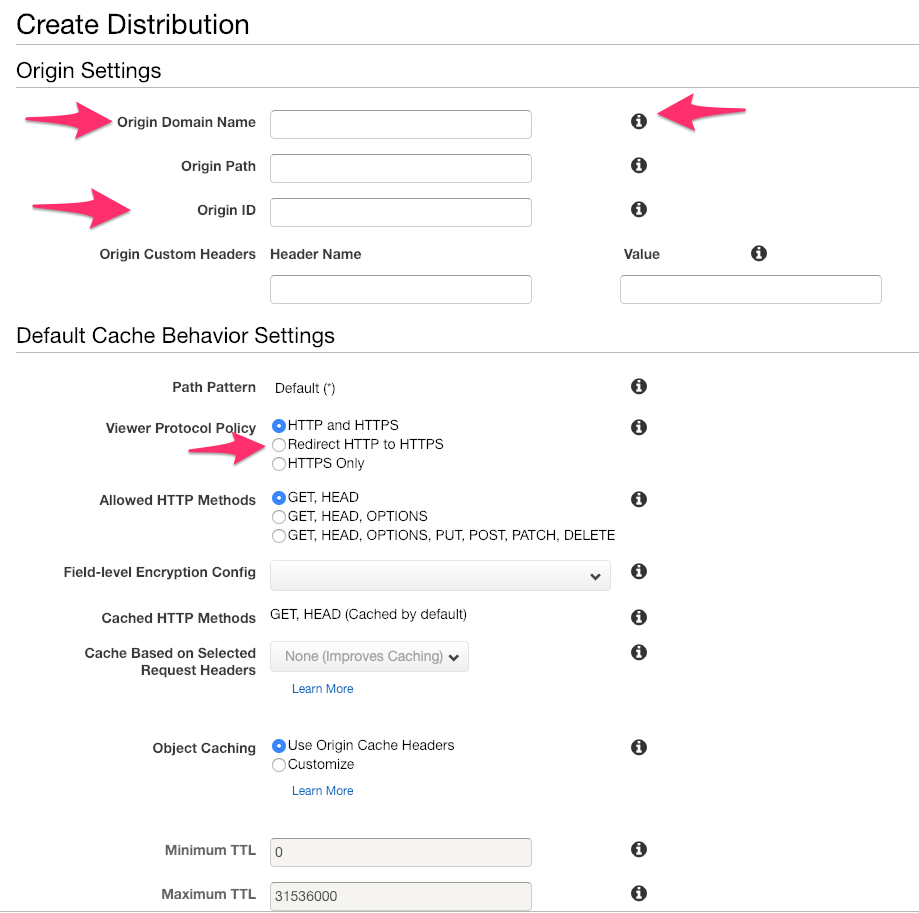Viewport: 919px width, 913px height.
Task: Open the info icon next to Value
Action: (x=758, y=253)
